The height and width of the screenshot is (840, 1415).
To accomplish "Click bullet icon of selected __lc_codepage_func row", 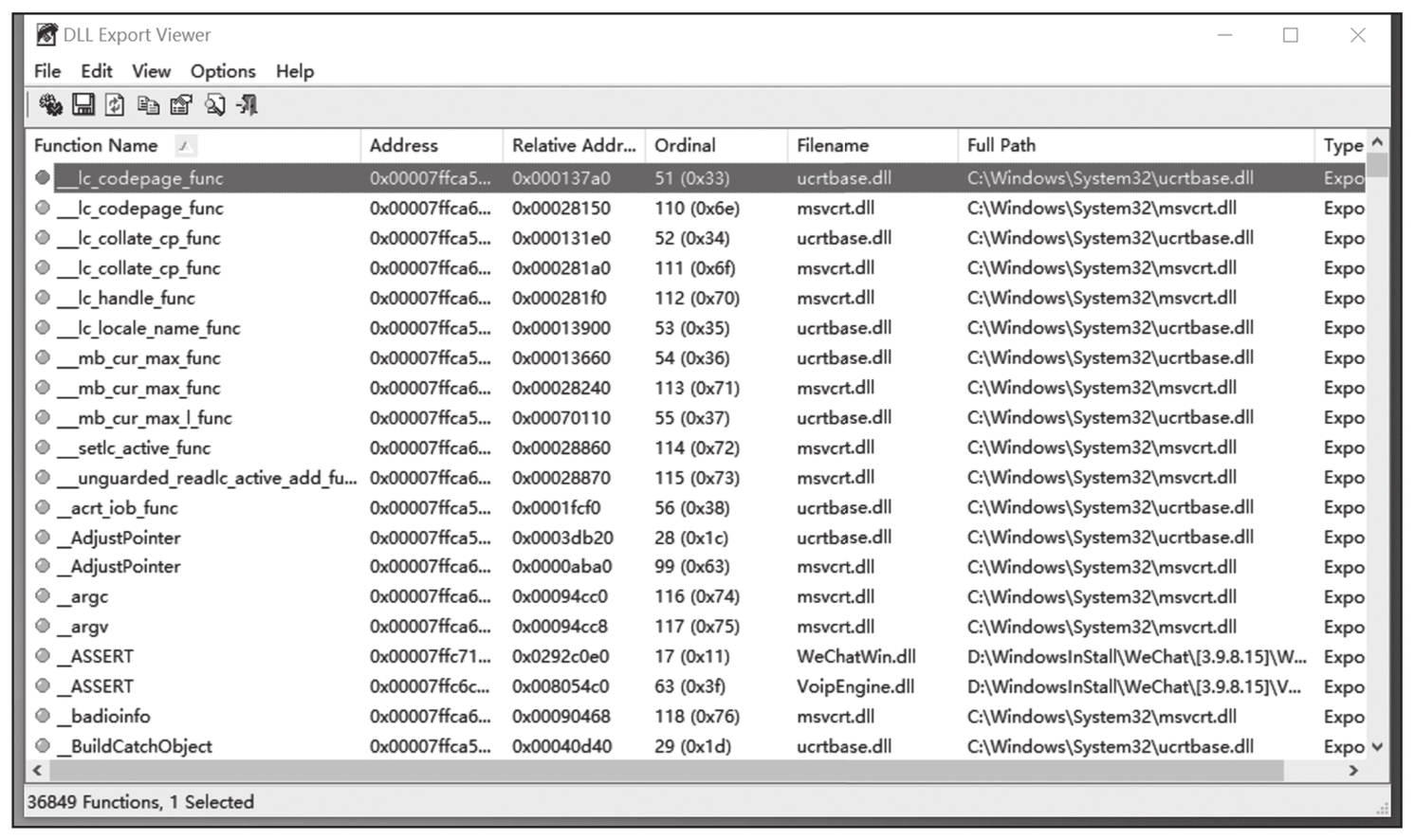I will (x=43, y=177).
